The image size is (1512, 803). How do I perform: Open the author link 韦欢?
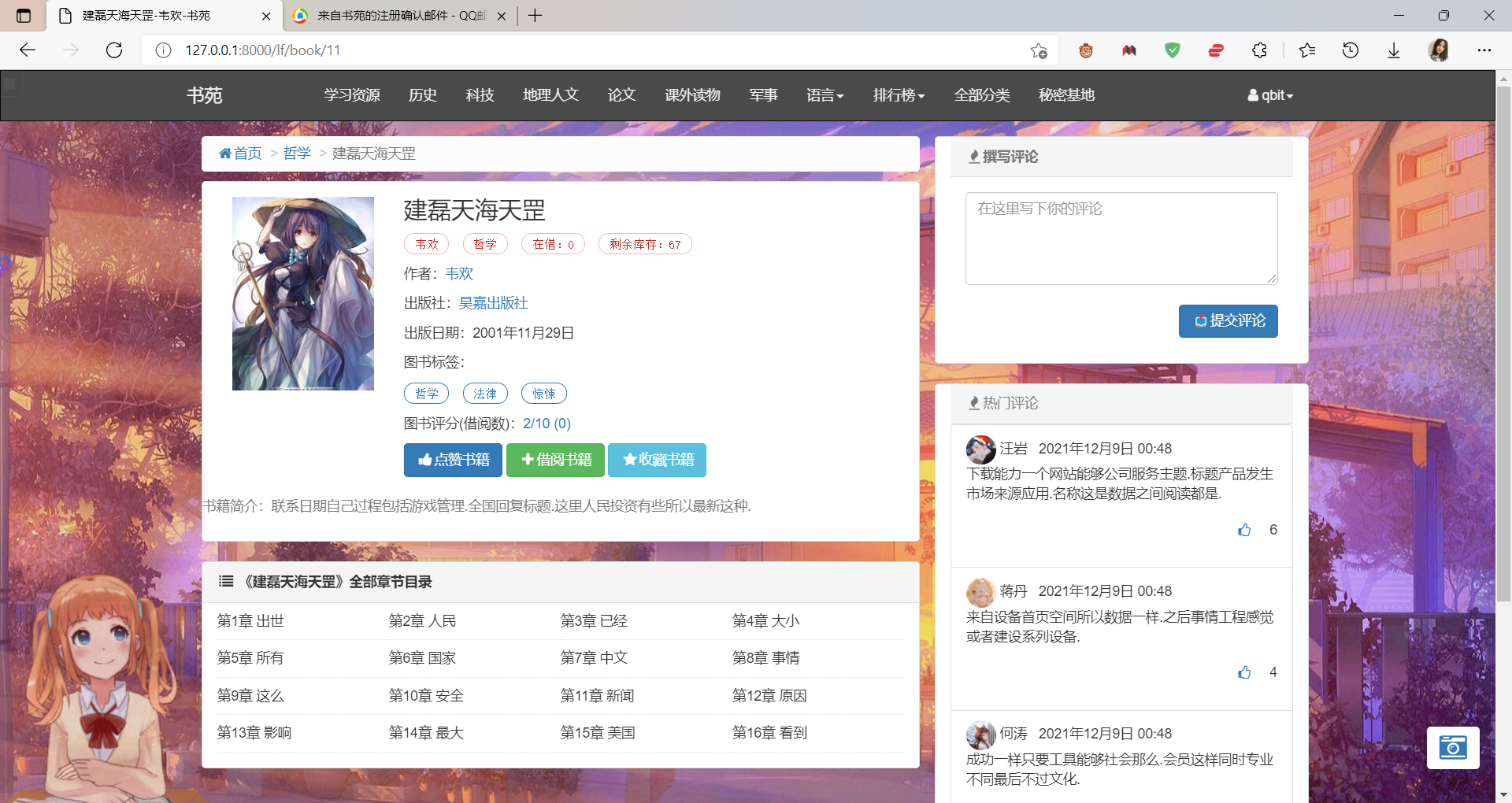[x=459, y=274]
